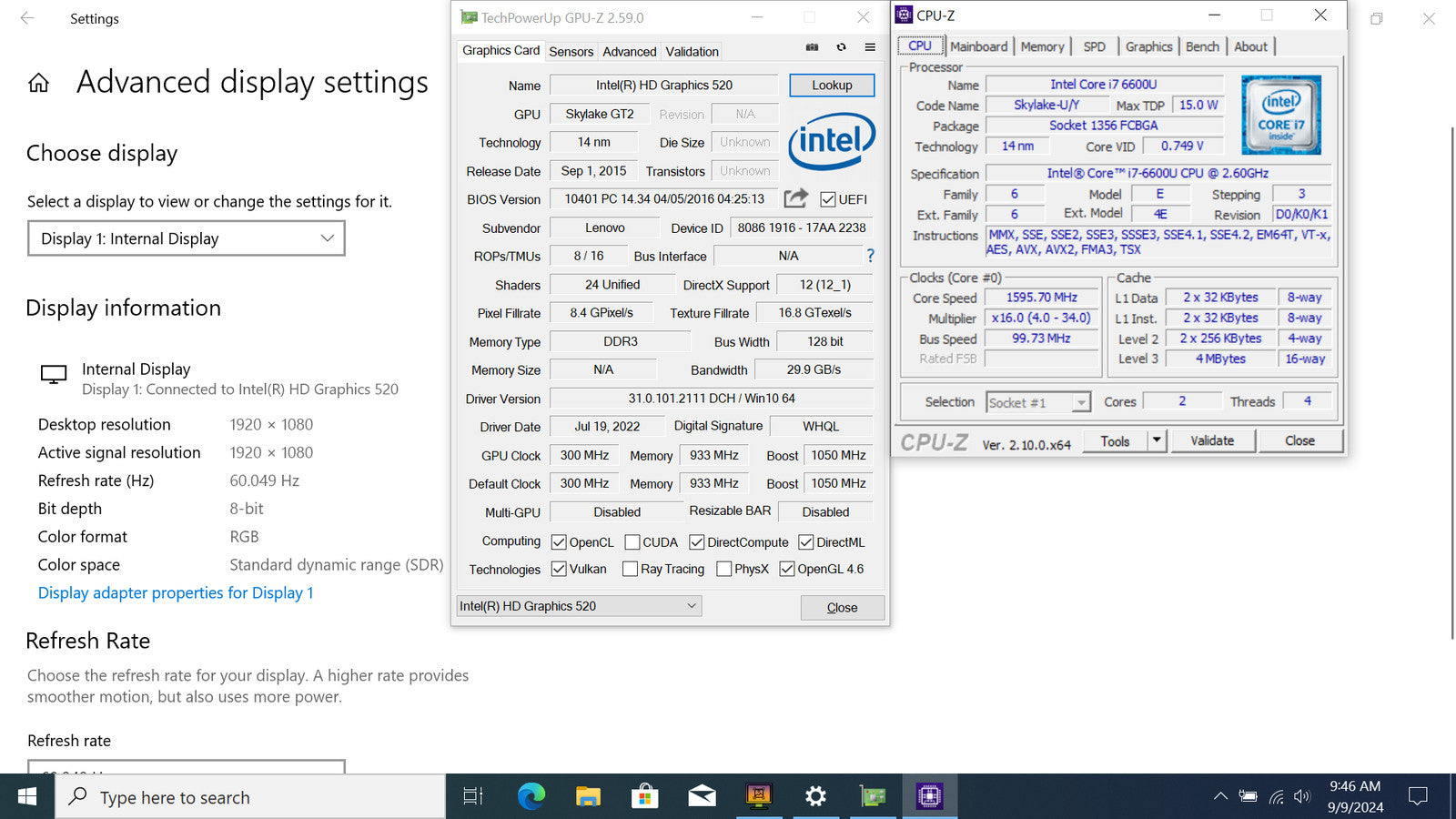1456x819 pixels.
Task: Click the Driver Version value in GPU-Z
Action: tap(712, 399)
